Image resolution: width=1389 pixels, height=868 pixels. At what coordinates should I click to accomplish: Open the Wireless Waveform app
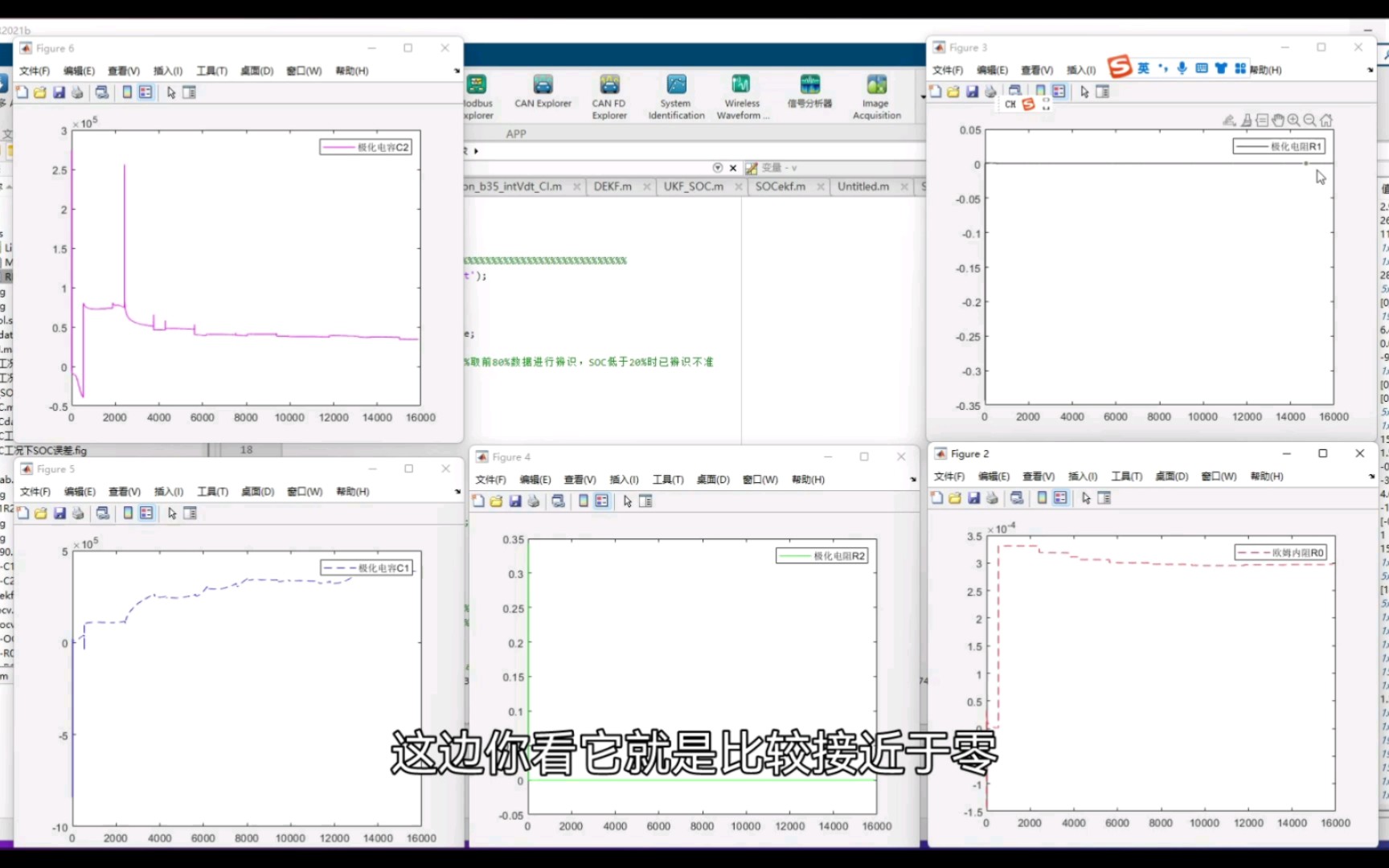tap(742, 96)
